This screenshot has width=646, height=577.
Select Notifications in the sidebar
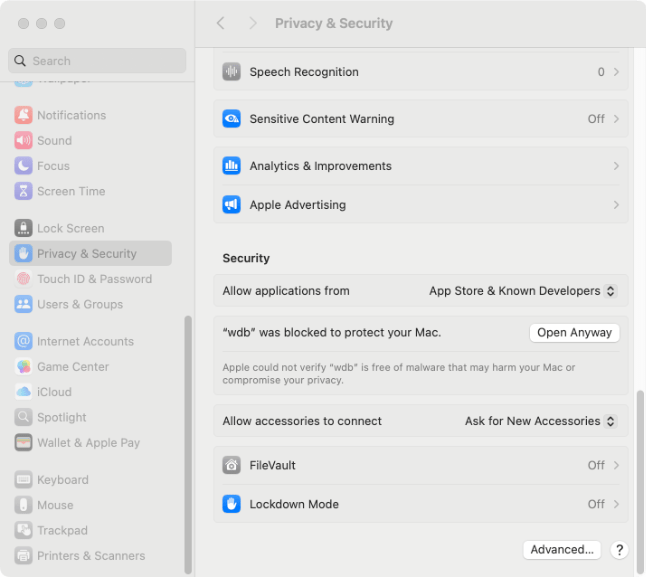(71, 115)
